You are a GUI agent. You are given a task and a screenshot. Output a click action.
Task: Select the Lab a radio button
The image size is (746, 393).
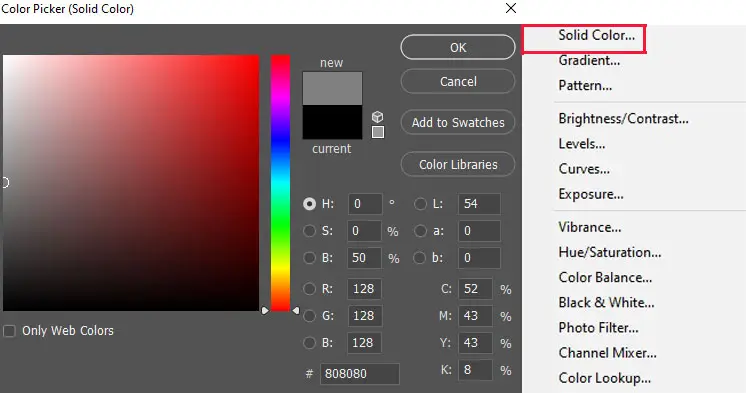click(420, 231)
